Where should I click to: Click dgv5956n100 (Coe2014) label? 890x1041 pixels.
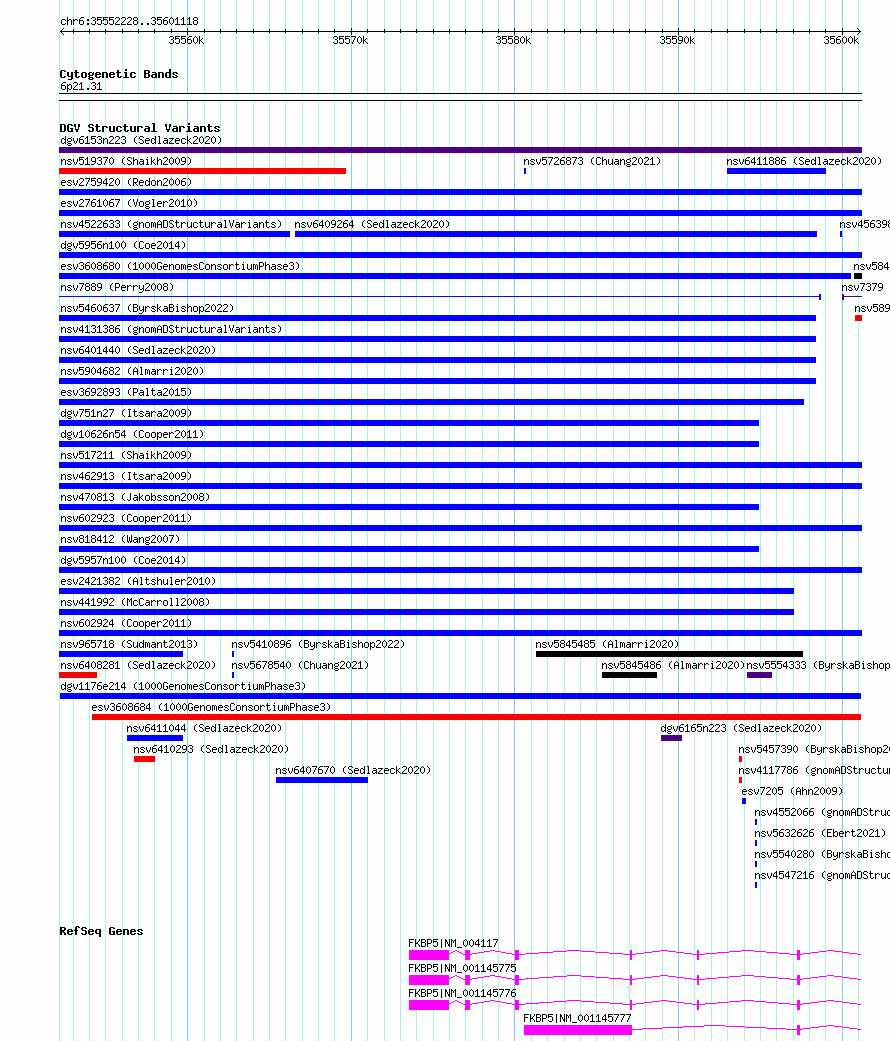[x=123, y=245]
